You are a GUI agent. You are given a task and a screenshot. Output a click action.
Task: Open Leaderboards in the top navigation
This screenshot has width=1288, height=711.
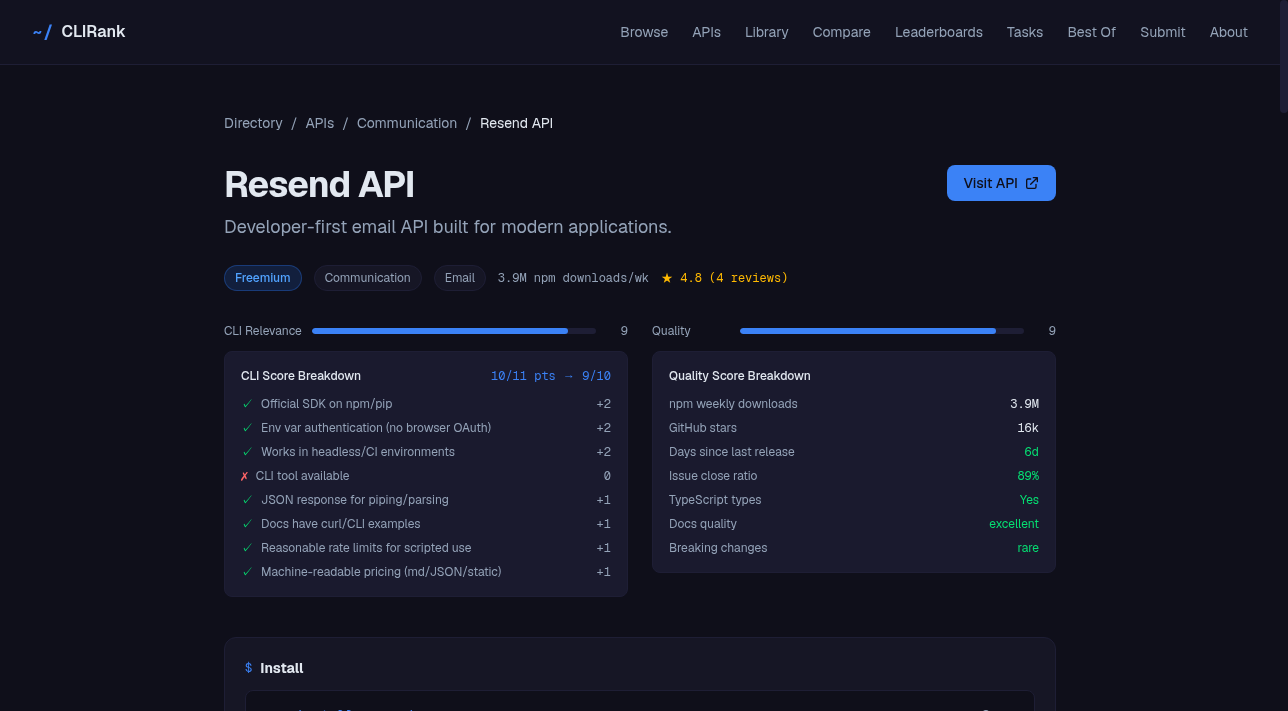click(938, 32)
